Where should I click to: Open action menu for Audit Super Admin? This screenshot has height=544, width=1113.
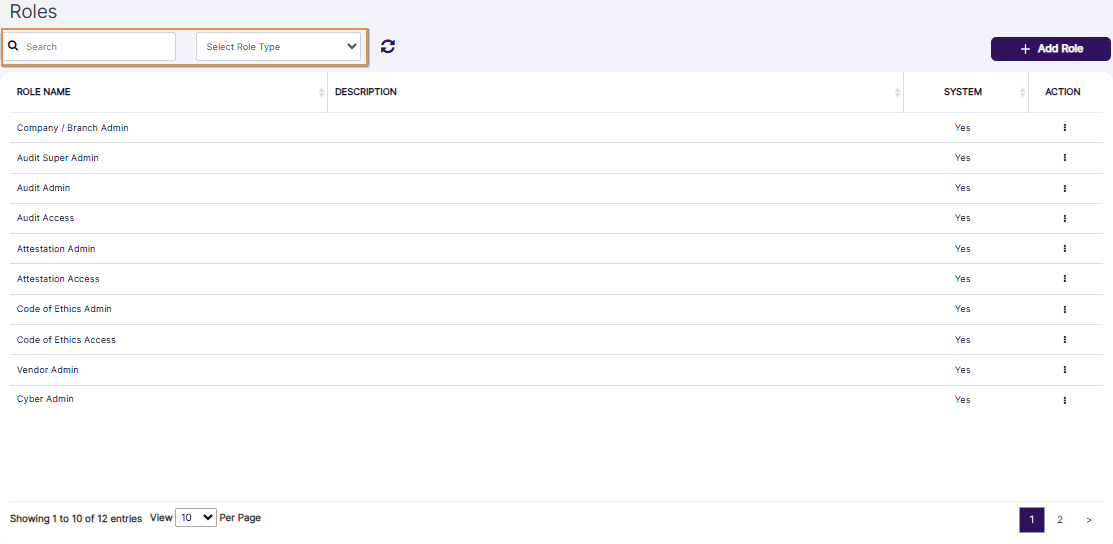coord(1064,158)
